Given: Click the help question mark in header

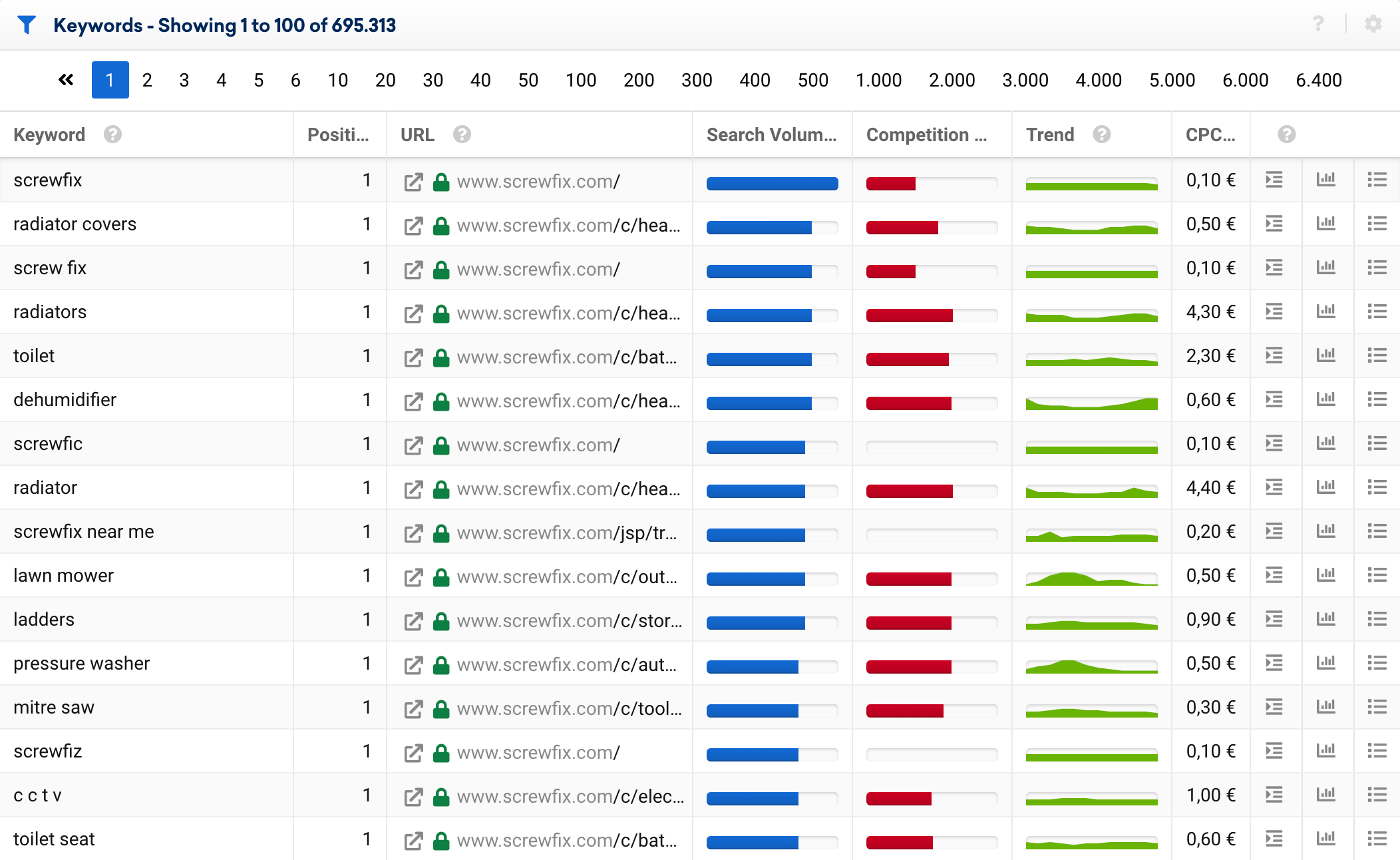Looking at the screenshot, I should pyautogui.click(x=1318, y=24).
